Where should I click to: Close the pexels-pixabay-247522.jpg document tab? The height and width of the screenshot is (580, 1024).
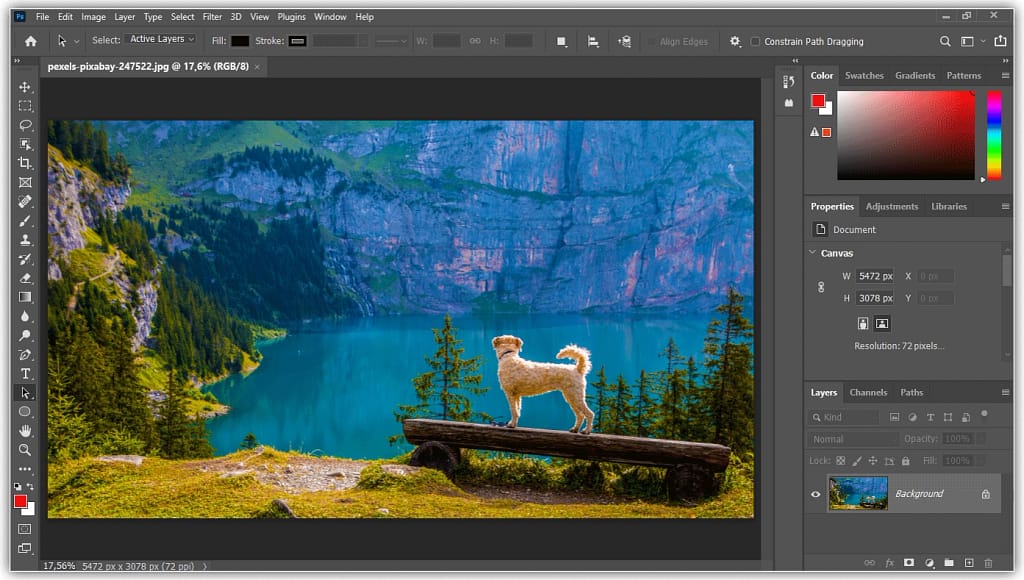(257, 67)
